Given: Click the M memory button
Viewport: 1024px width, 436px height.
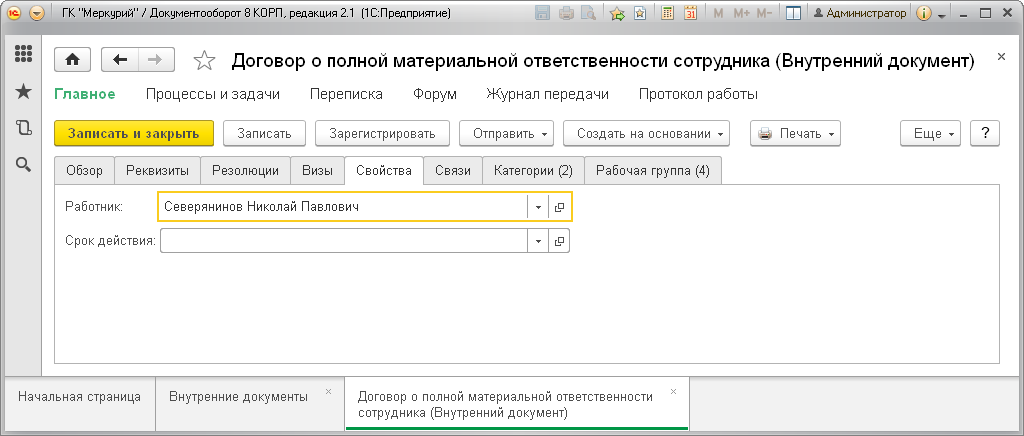Looking at the screenshot, I should pos(718,13).
